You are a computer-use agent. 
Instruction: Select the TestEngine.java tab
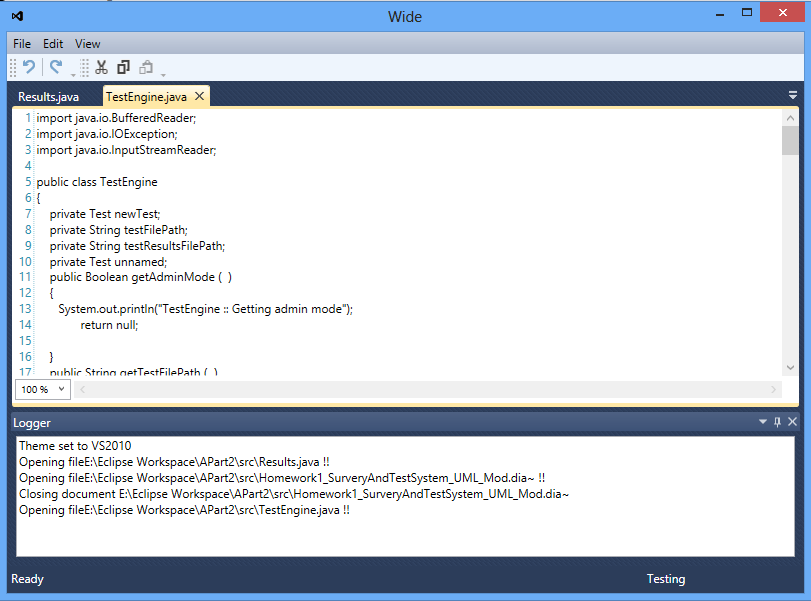[146, 97]
